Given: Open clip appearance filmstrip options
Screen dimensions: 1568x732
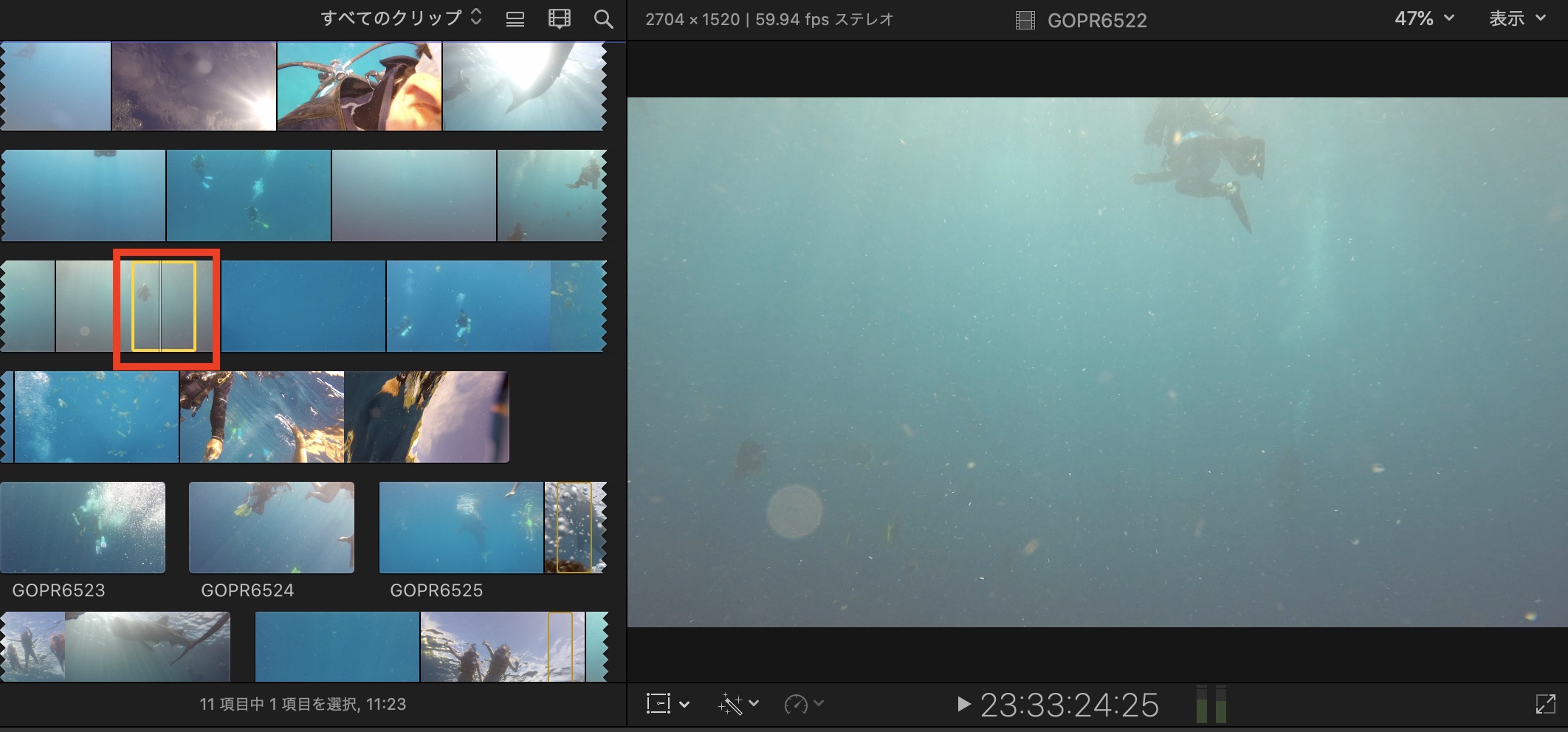Looking at the screenshot, I should (x=560, y=19).
